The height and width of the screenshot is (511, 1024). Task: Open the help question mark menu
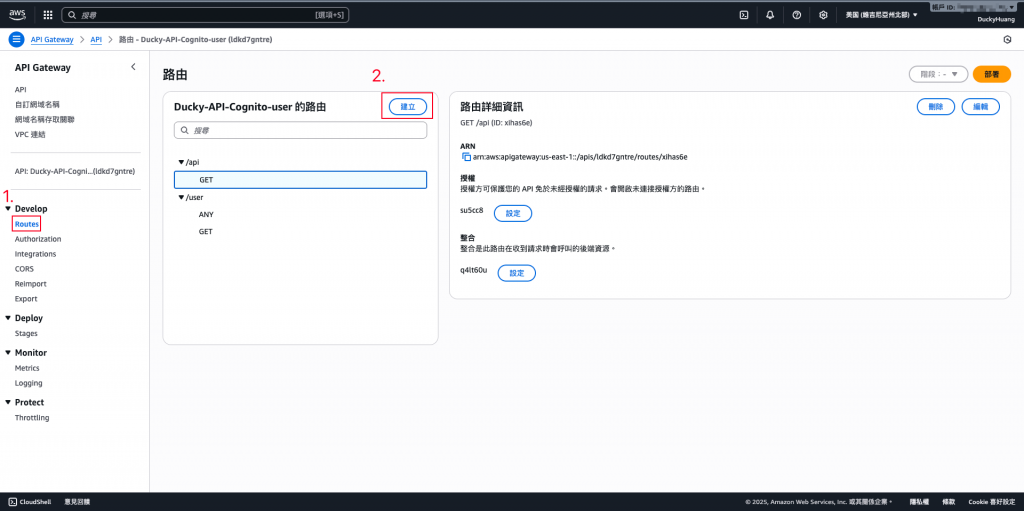[797, 14]
